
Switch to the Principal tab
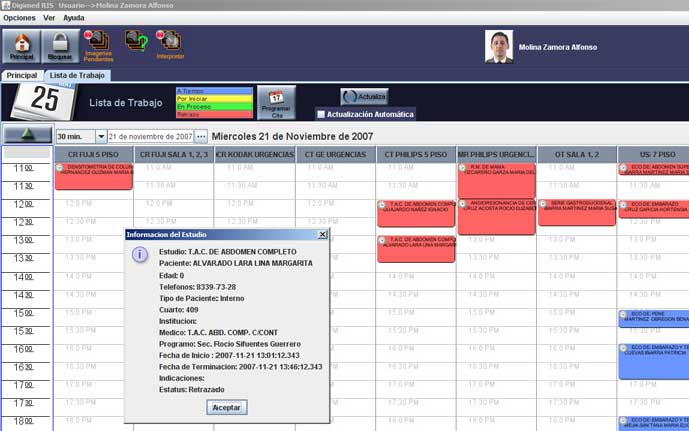[x=21, y=75]
